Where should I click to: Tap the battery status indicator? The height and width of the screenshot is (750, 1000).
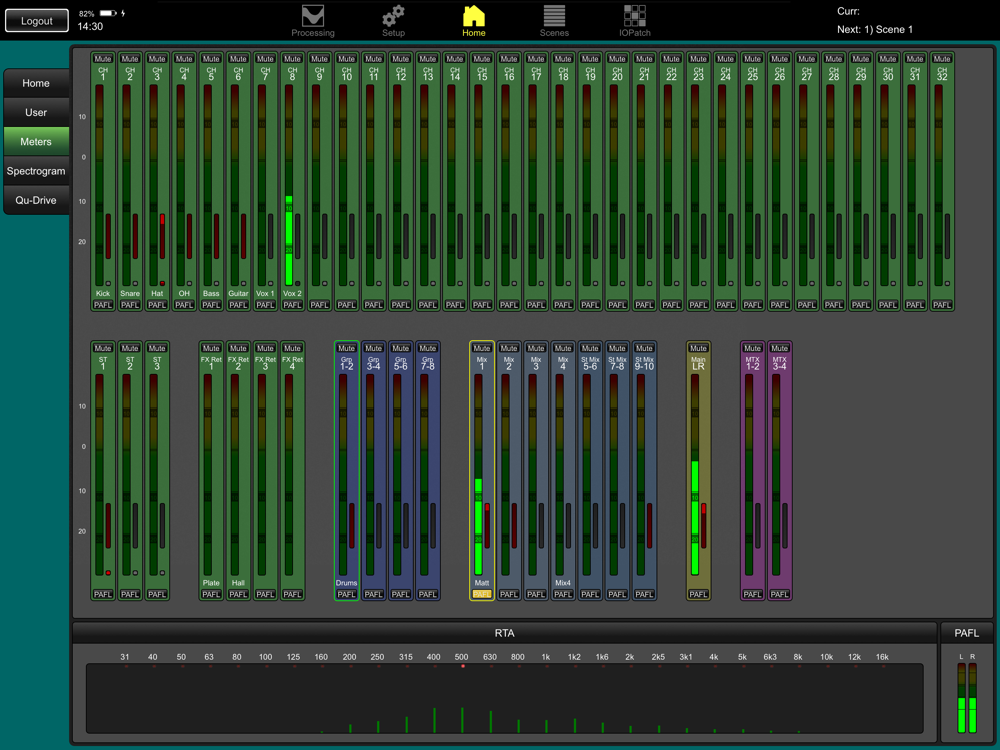[108, 13]
